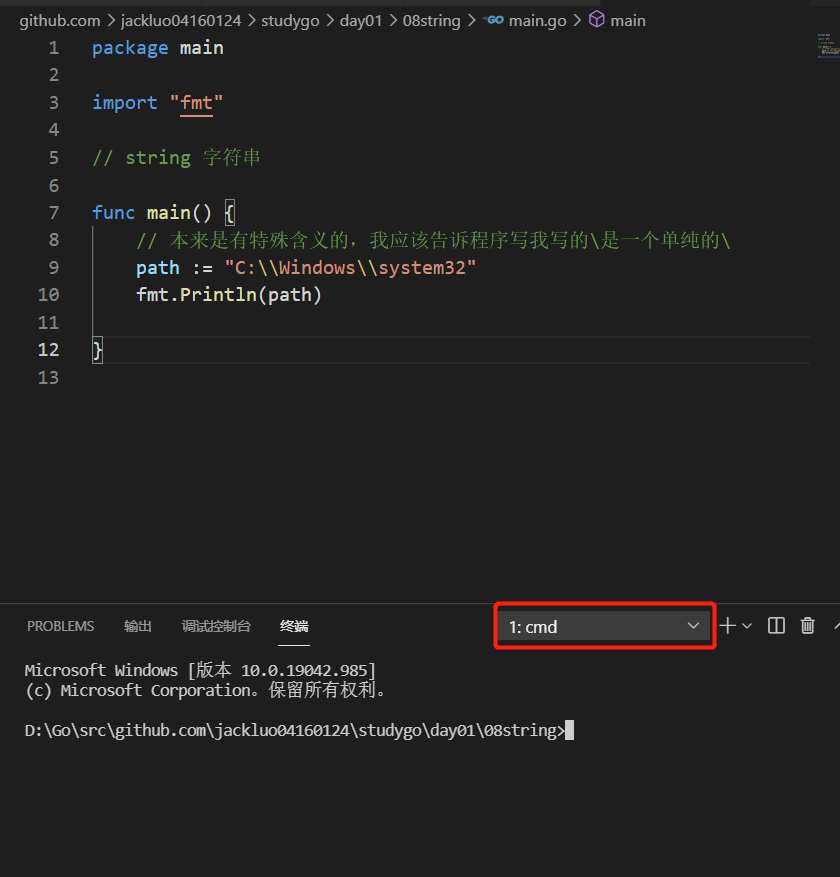Kill terminal with trash icon
Viewport: 840px width, 877px height.
pos(808,626)
